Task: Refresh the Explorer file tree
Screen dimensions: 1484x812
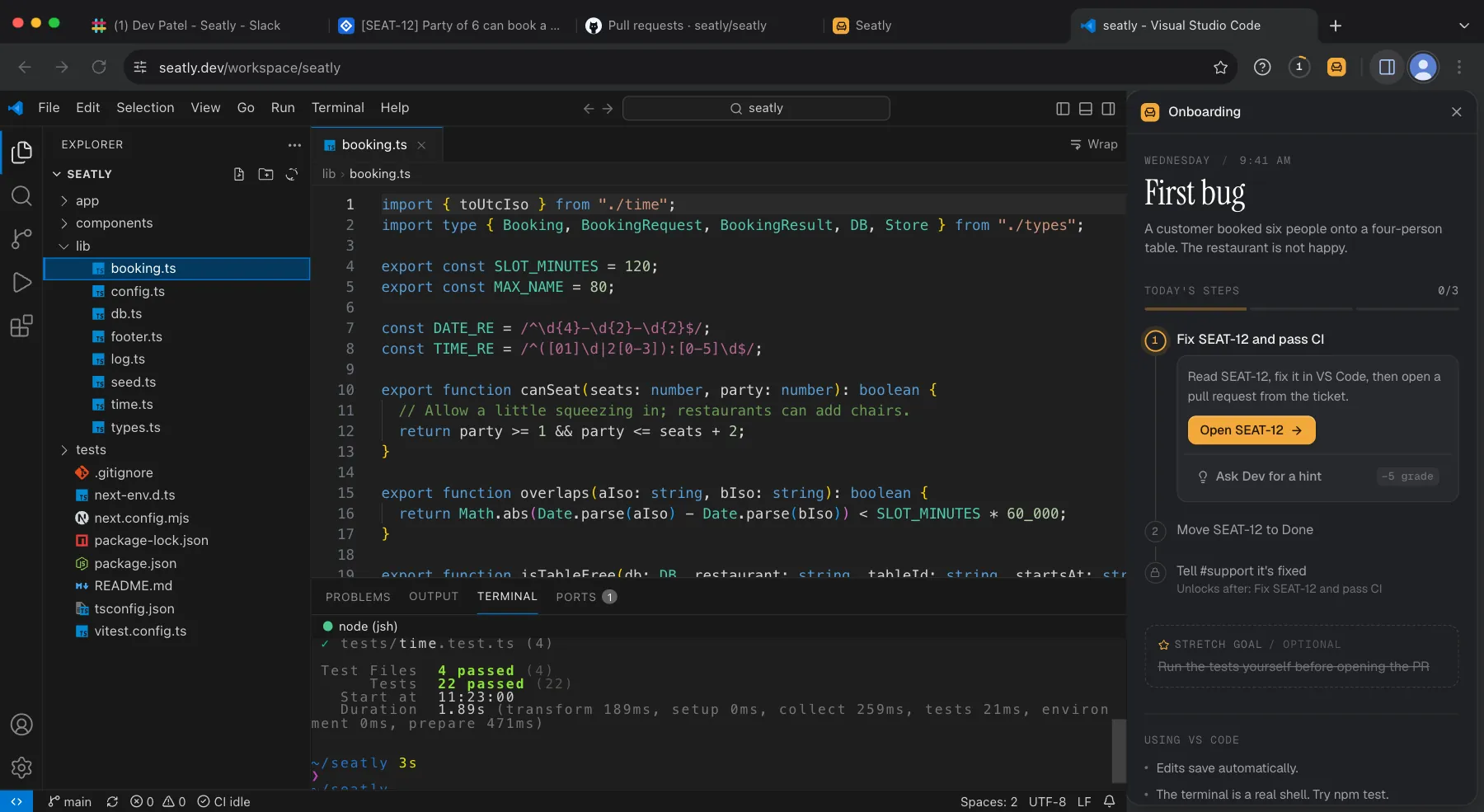Action: click(x=292, y=174)
